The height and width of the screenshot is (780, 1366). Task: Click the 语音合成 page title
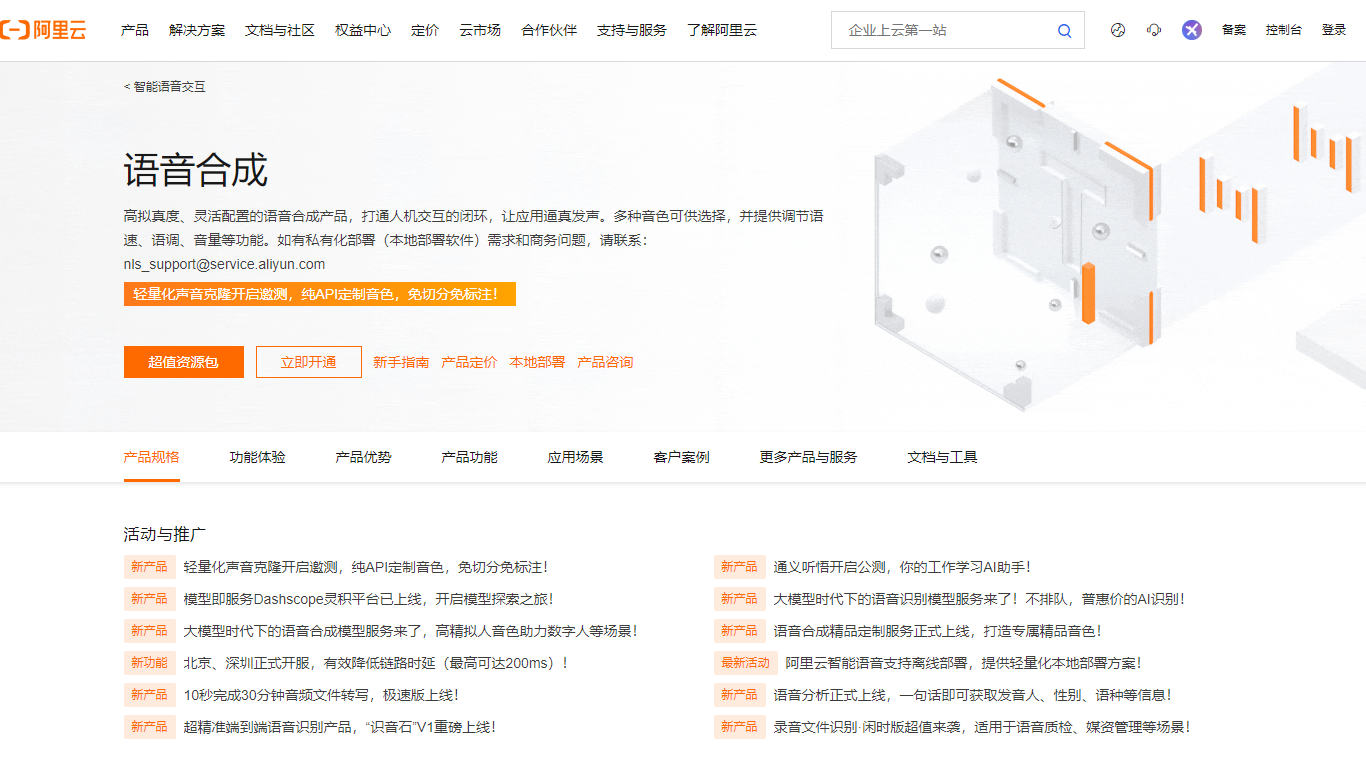[x=196, y=171]
